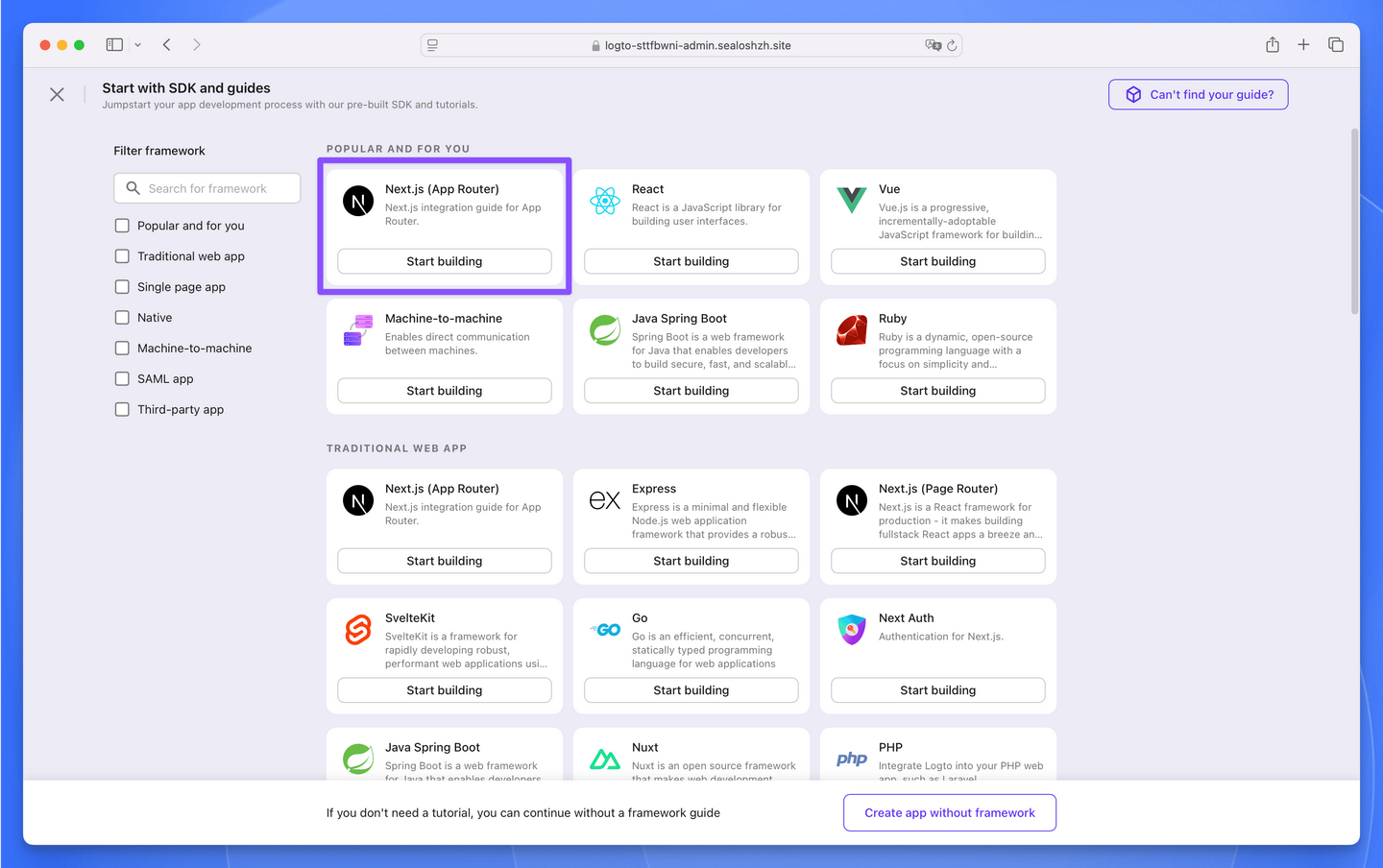Image resolution: width=1383 pixels, height=868 pixels.
Task: Click the Java Spring Boot leaf icon
Action: [x=605, y=330]
